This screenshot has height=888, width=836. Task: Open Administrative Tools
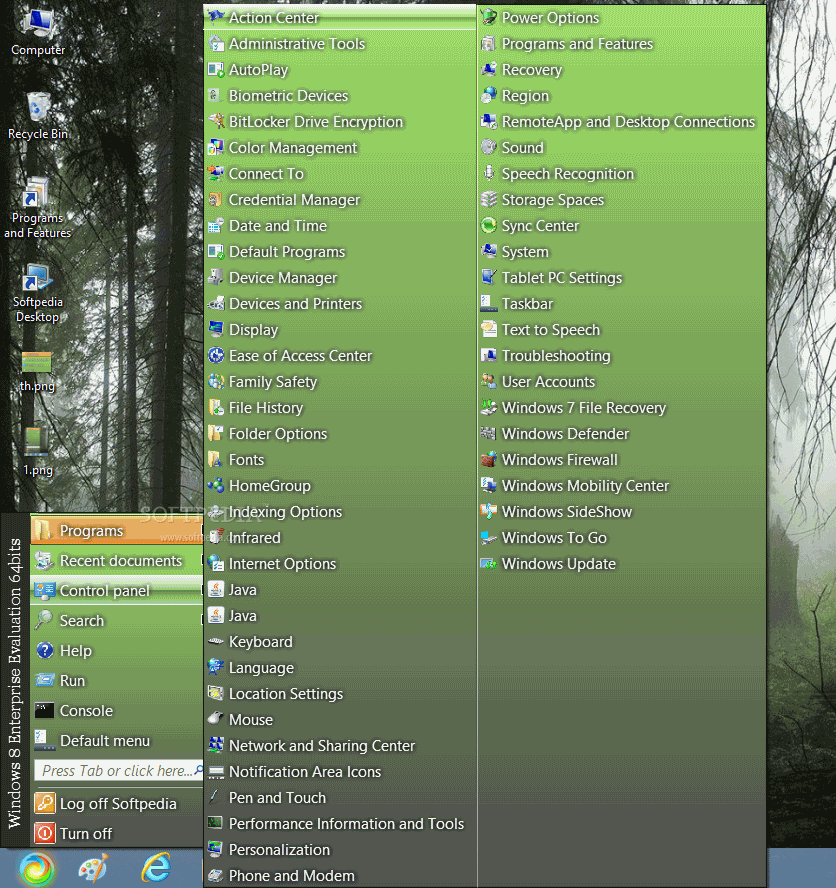pos(340,44)
